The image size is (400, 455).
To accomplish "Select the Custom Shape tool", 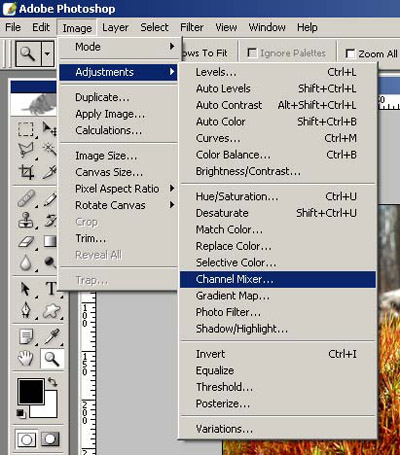I will click(51, 311).
